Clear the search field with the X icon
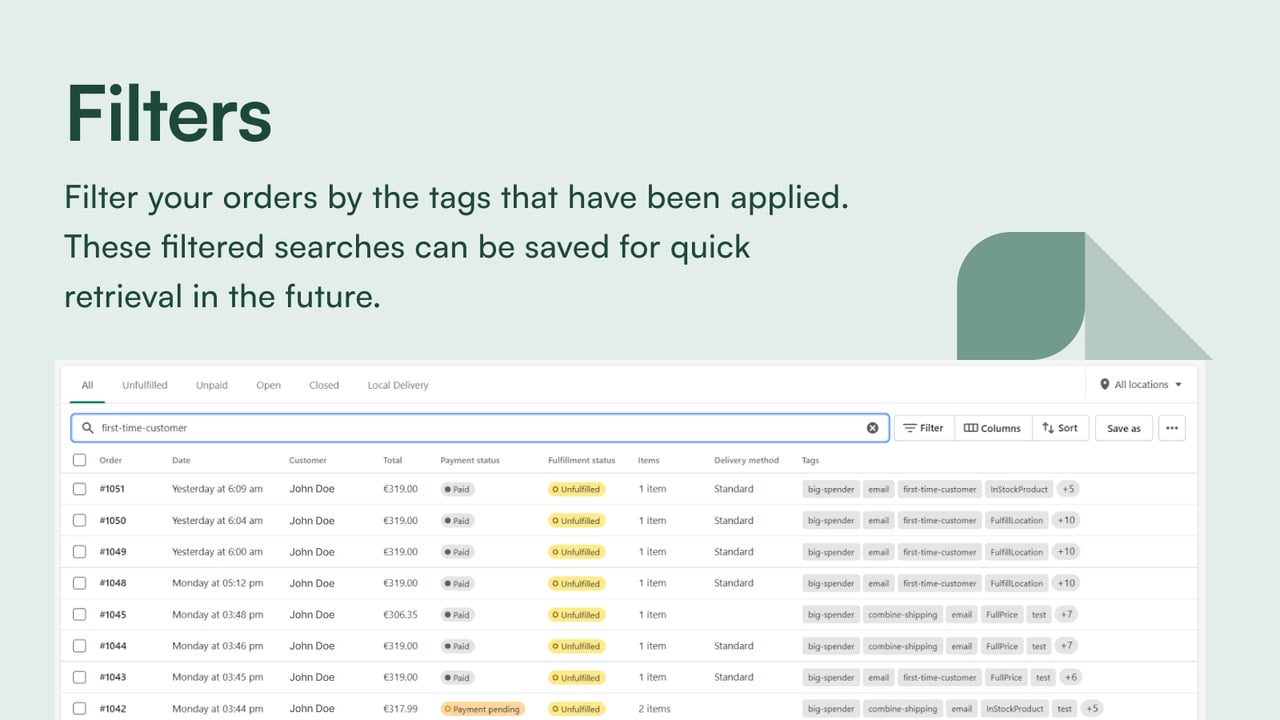The image size is (1280, 720). (x=872, y=428)
